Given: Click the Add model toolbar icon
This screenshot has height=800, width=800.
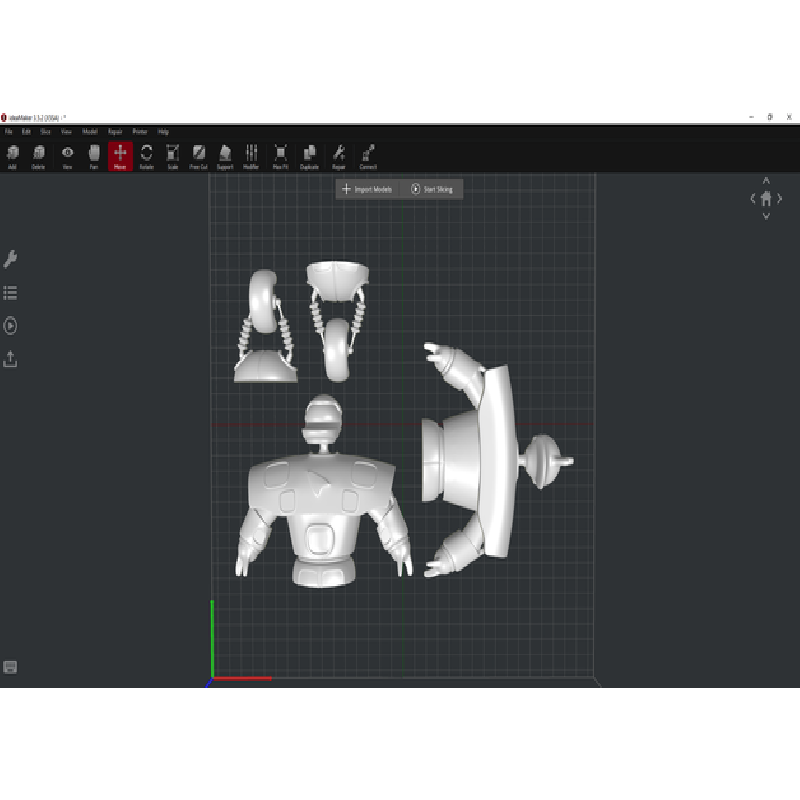Looking at the screenshot, I should click(13, 155).
